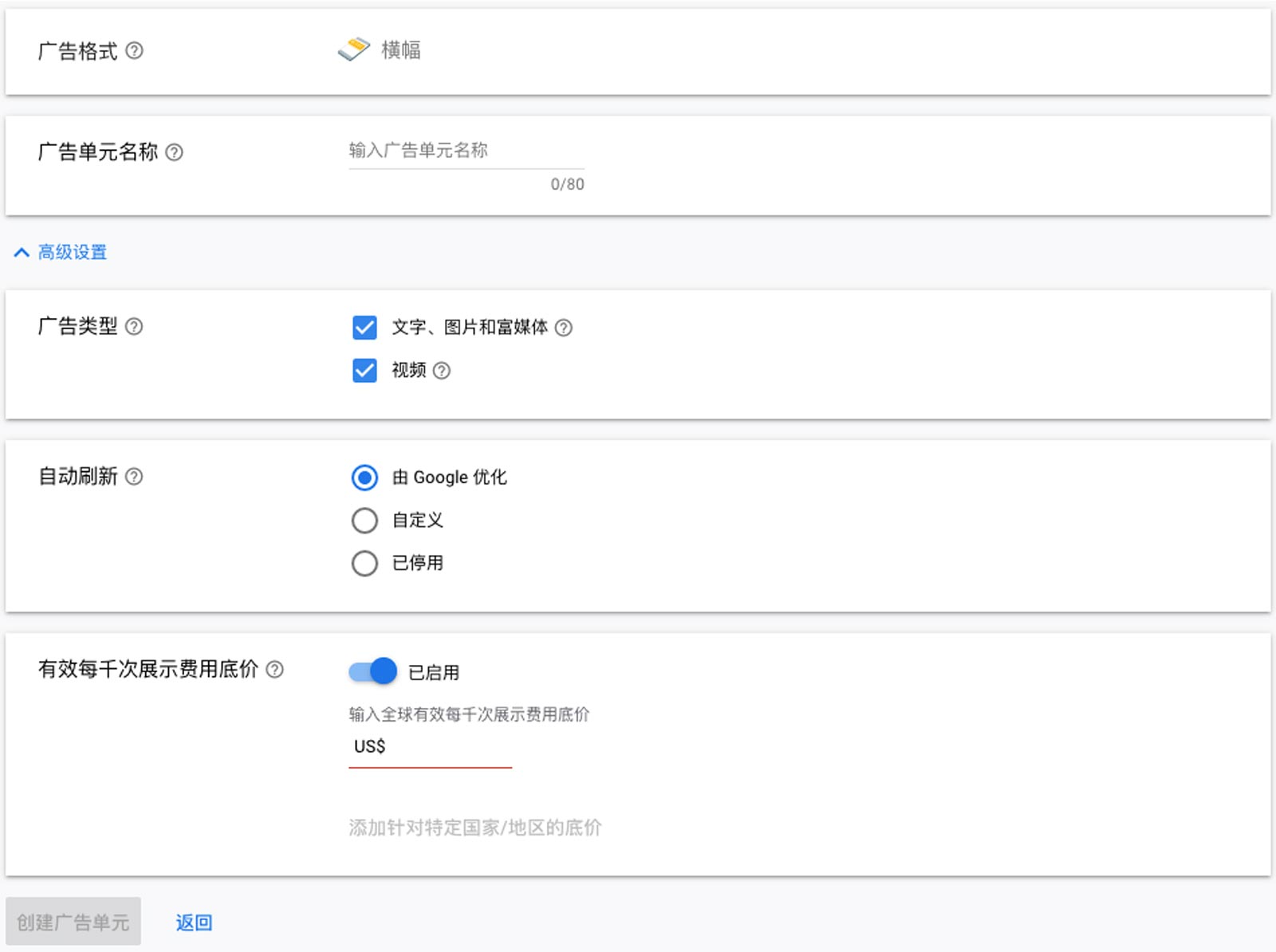1276x952 pixels.
Task: Click the 横幅 format label
Action: click(401, 50)
